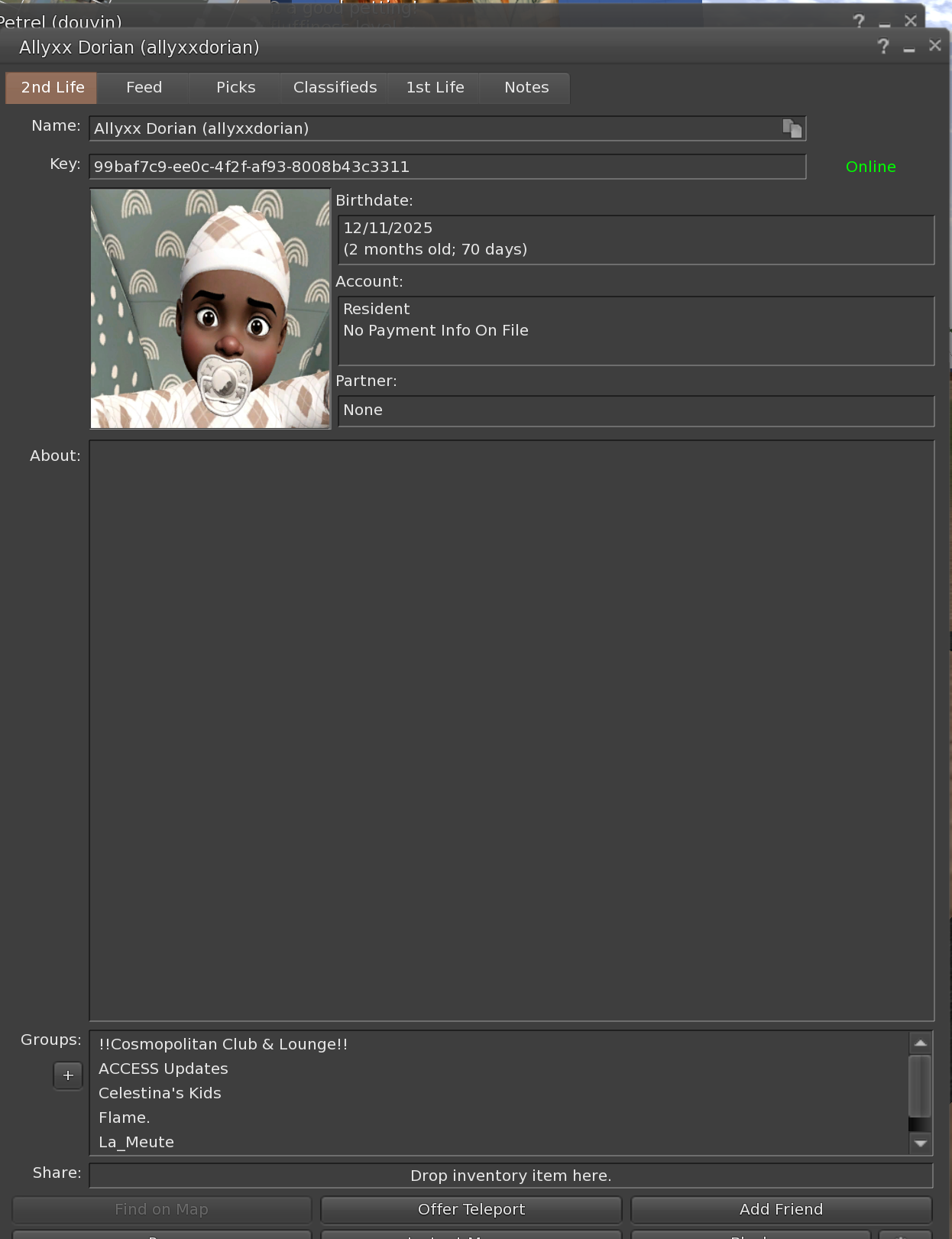Minimize the Allyxx Dorian profile window
The width and height of the screenshot is (952, 1239).
point(908,47)
